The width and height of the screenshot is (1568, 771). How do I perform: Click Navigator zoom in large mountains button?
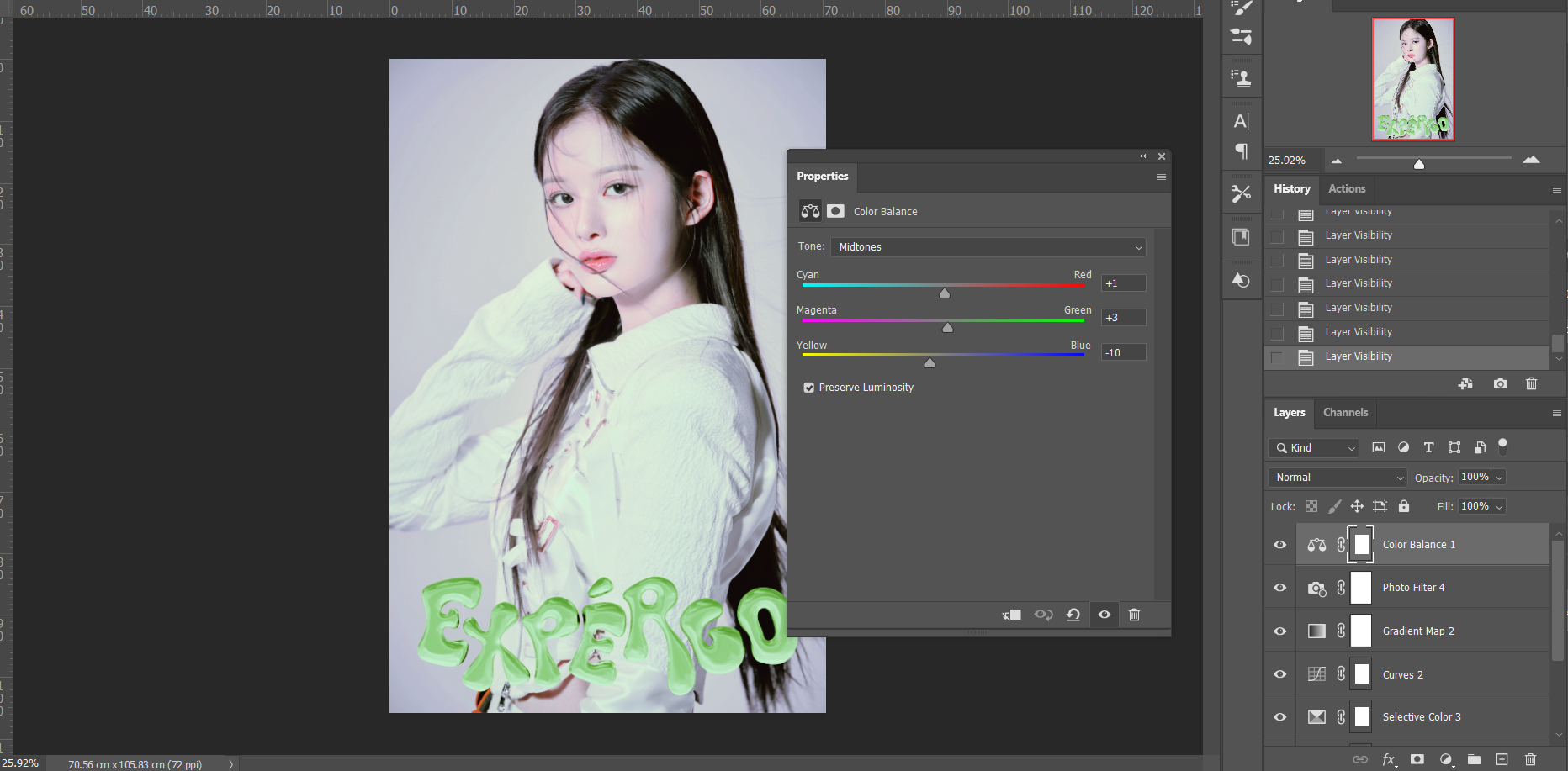1531,160
